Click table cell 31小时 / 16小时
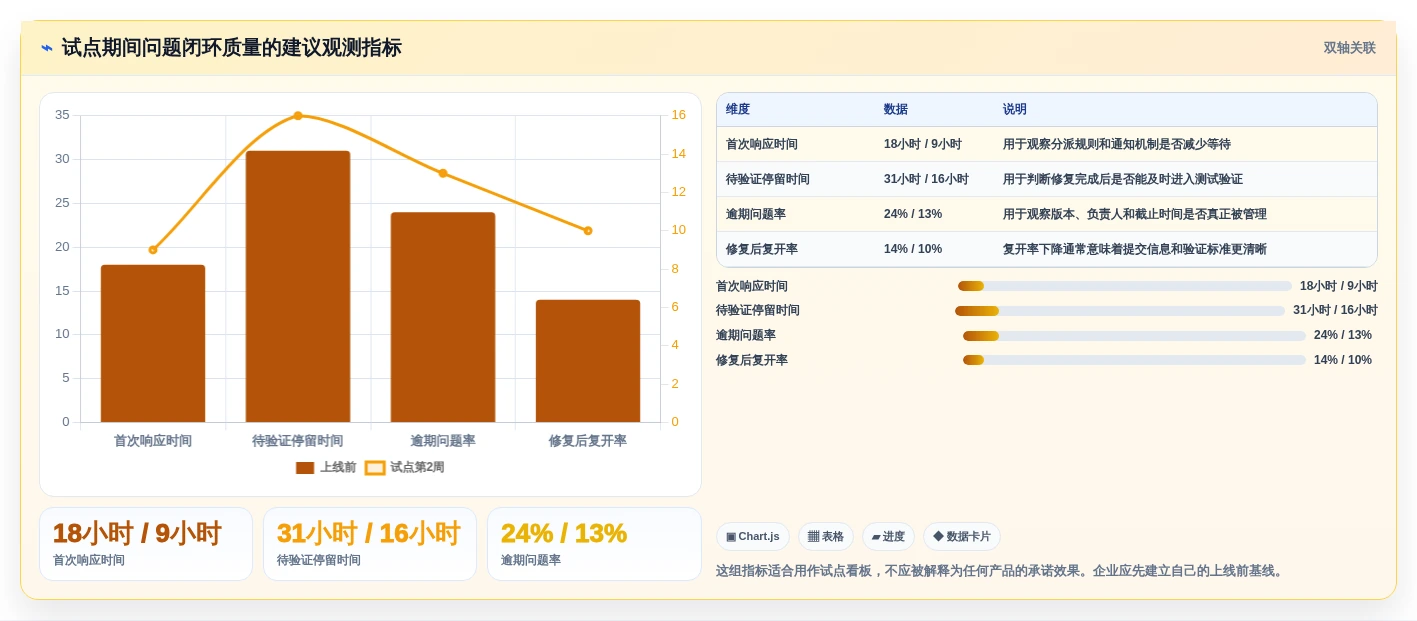 point(926,179)
